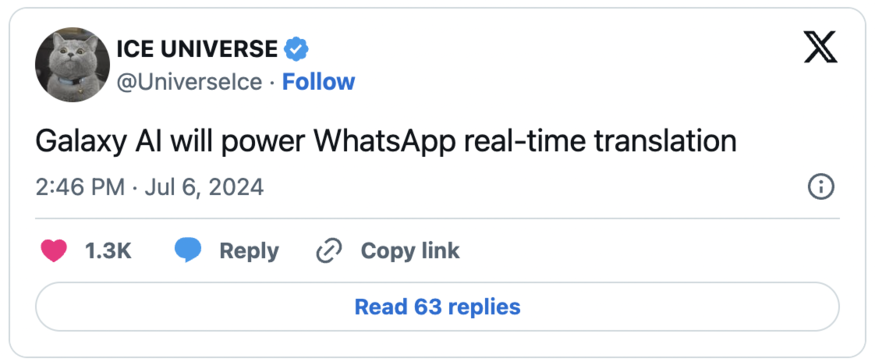Follow the @UniverseIce account
This screenshot has height=362, width=875.
(319, 82)
